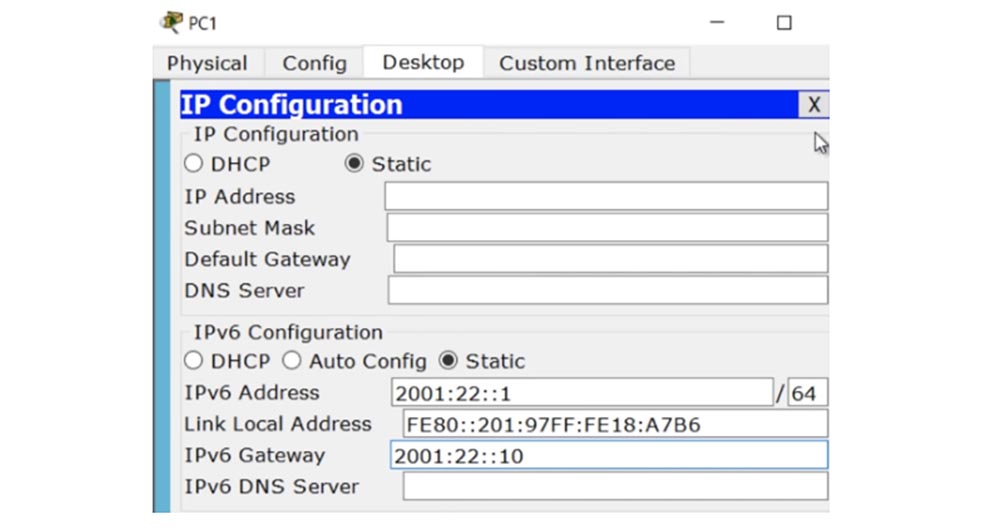Choose IPv6 Auto Config option
Viewport: 1000px width, 529px height.
coord(291,361)
